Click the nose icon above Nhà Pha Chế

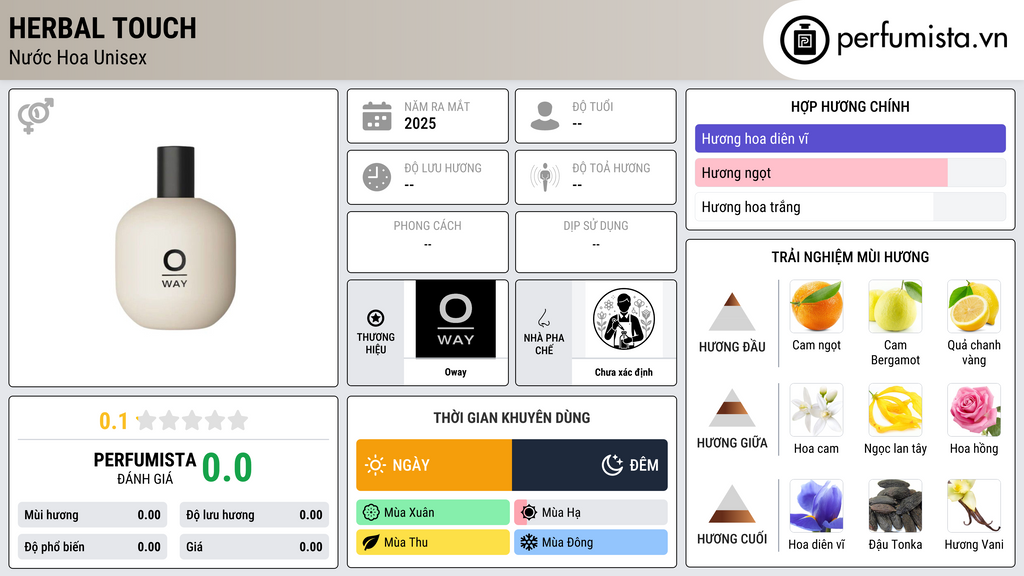pyautogui.click(x=543, y=318)
